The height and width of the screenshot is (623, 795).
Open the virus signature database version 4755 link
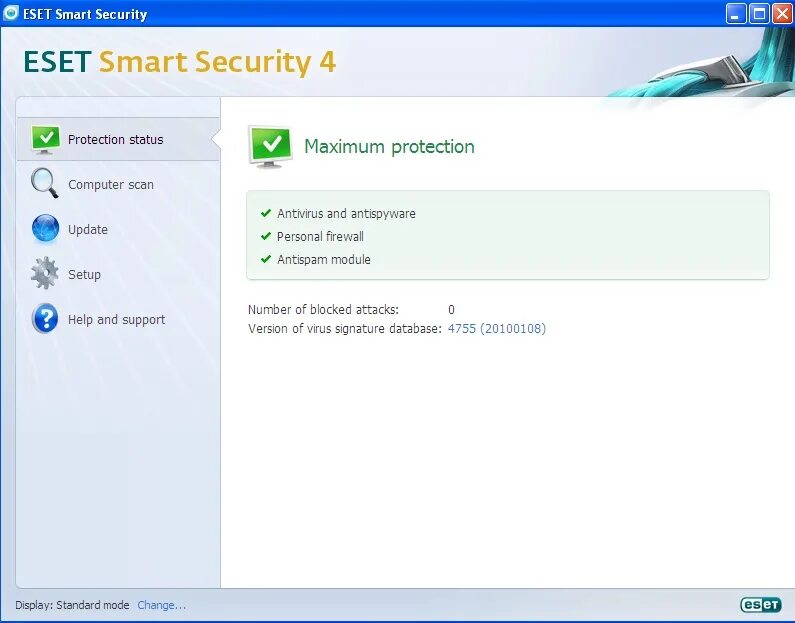point(497,328)
